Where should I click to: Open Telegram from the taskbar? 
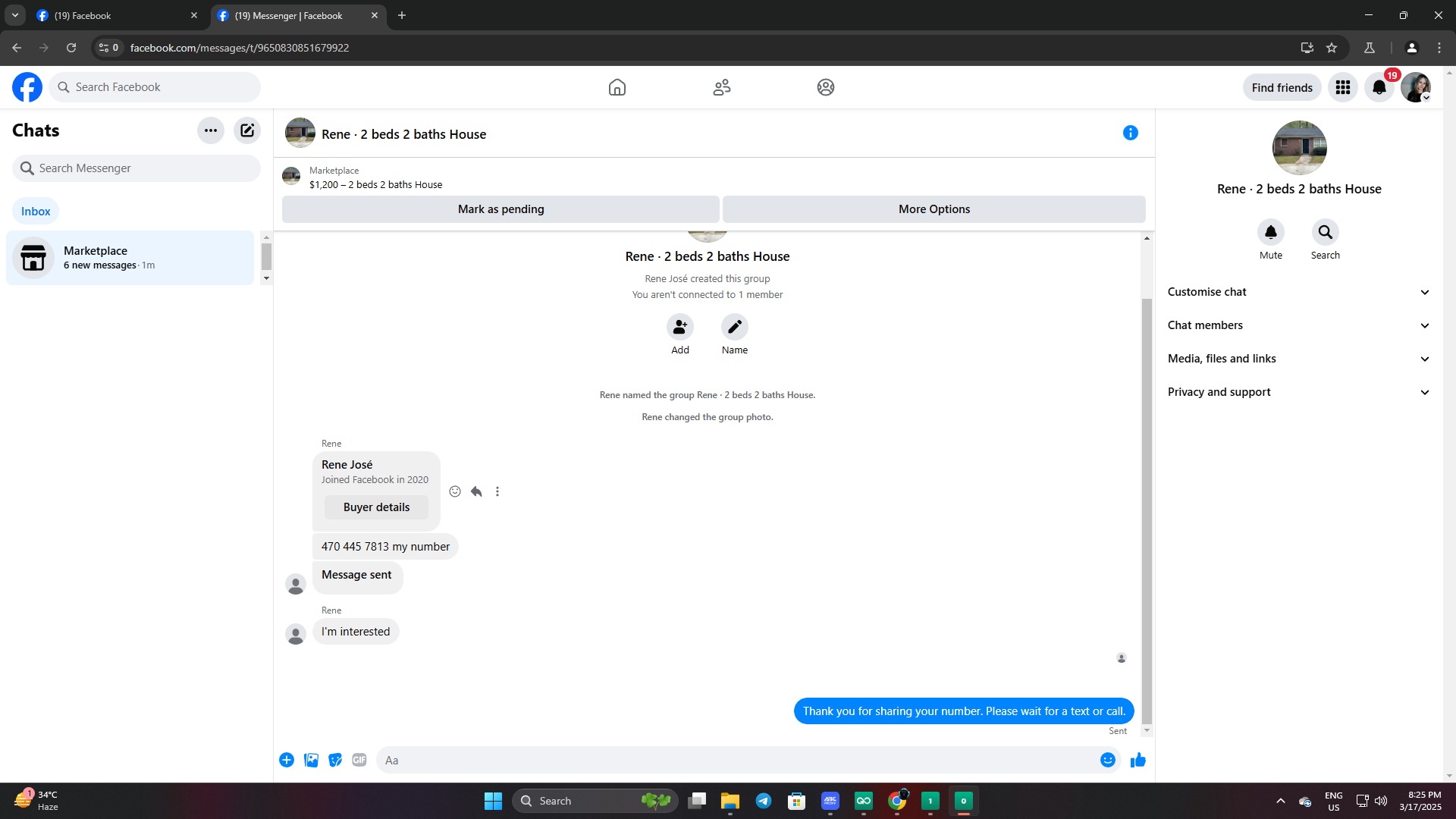(764, 801)
